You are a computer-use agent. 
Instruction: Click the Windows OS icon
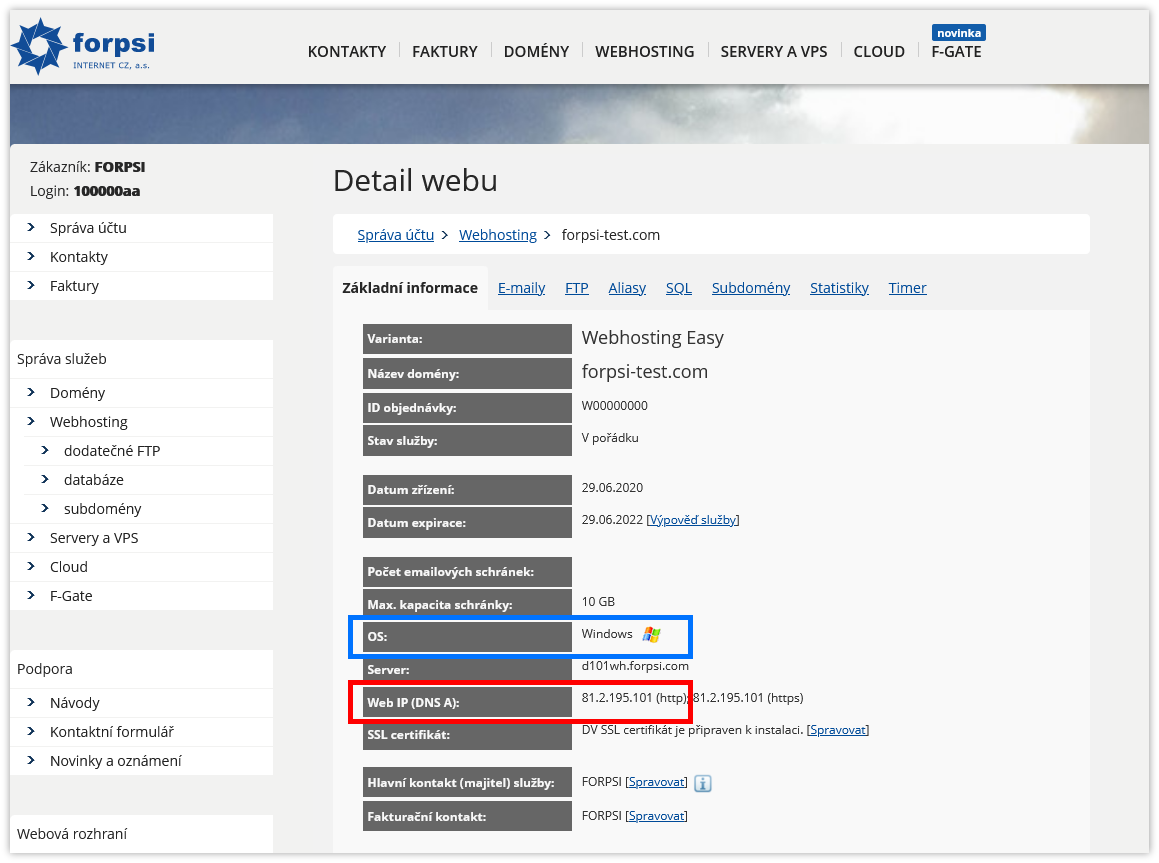652,634
